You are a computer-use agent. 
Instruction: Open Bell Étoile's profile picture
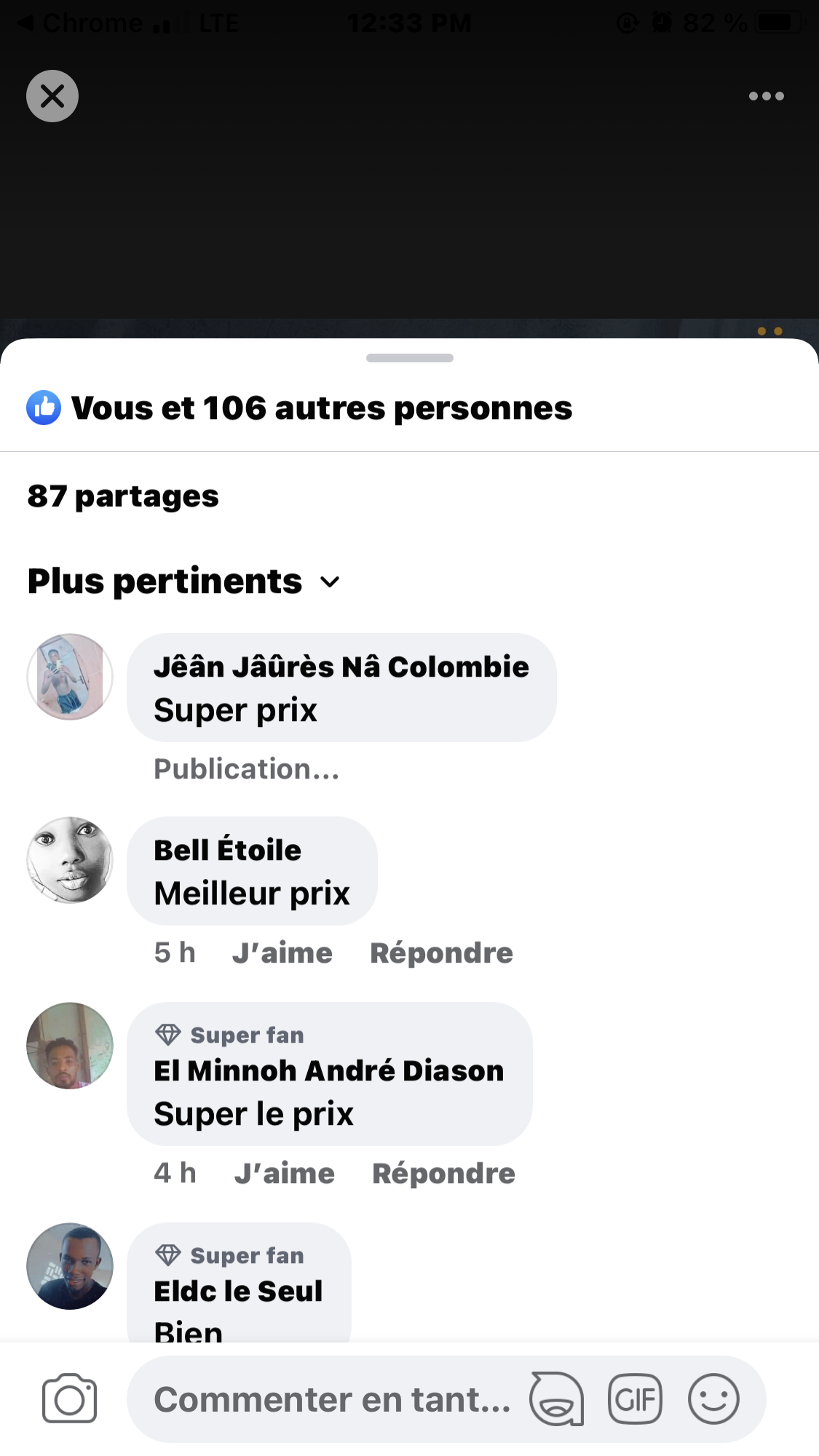point(70,860)
